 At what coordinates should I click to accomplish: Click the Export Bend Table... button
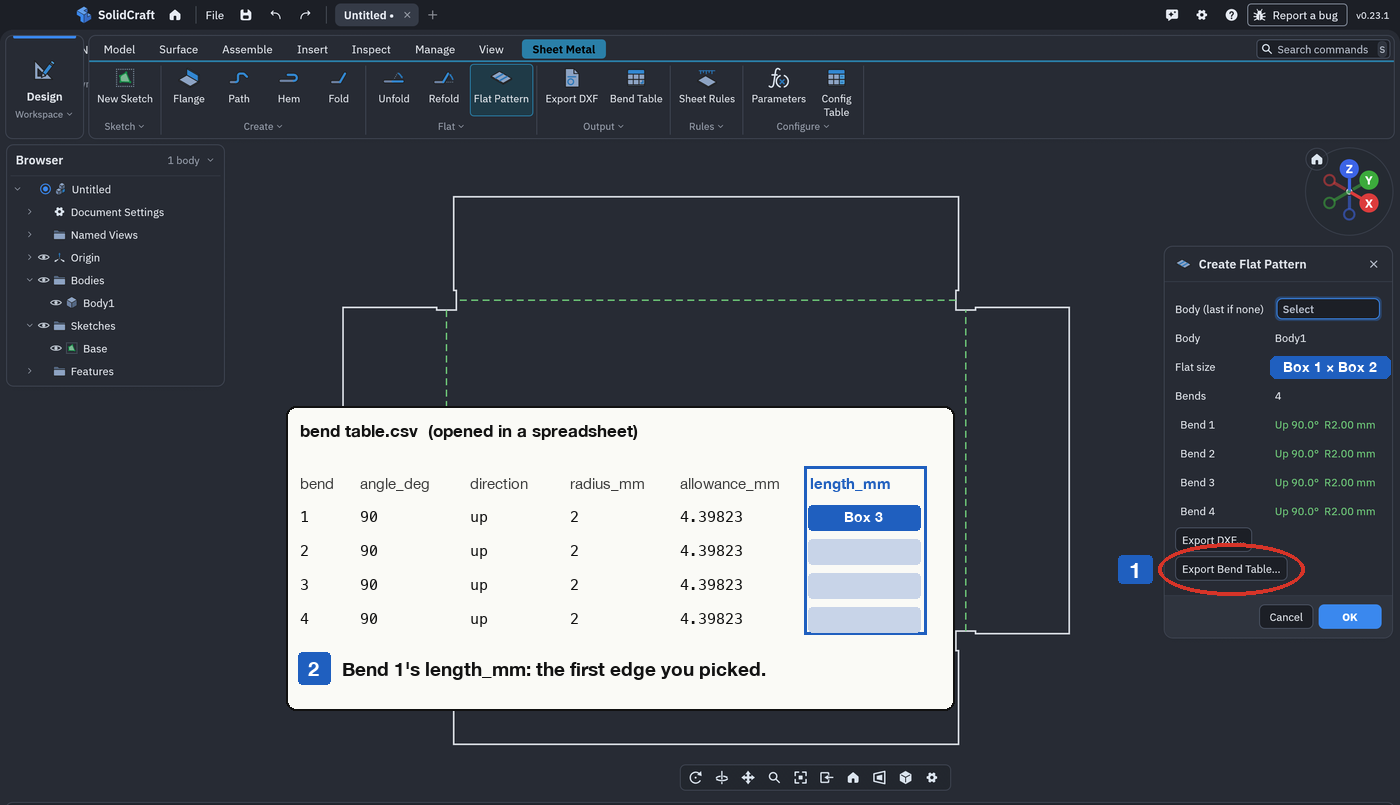click(x=1230, y=569)
